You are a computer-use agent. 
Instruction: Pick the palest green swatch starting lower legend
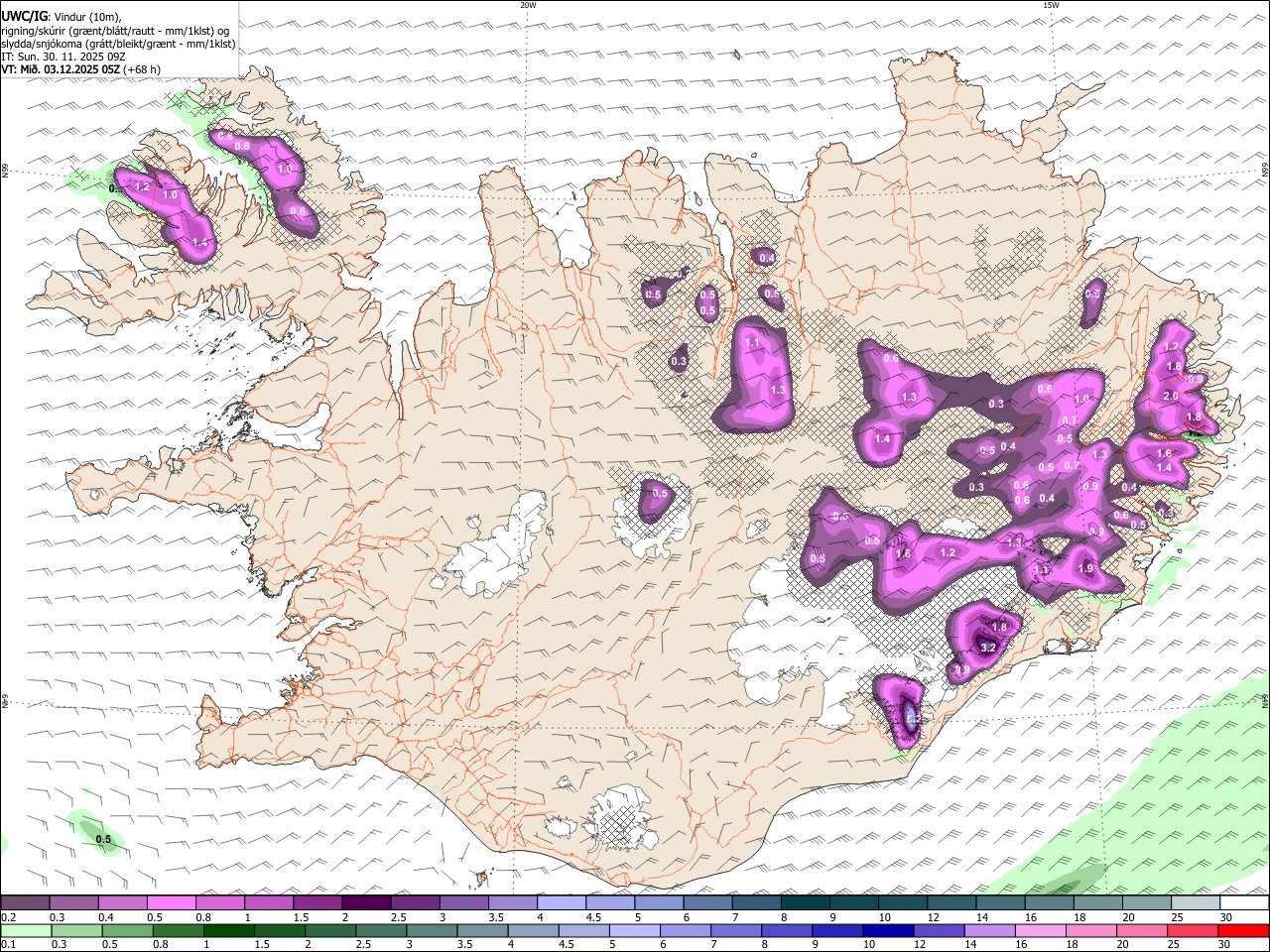(x=26, y=930)
